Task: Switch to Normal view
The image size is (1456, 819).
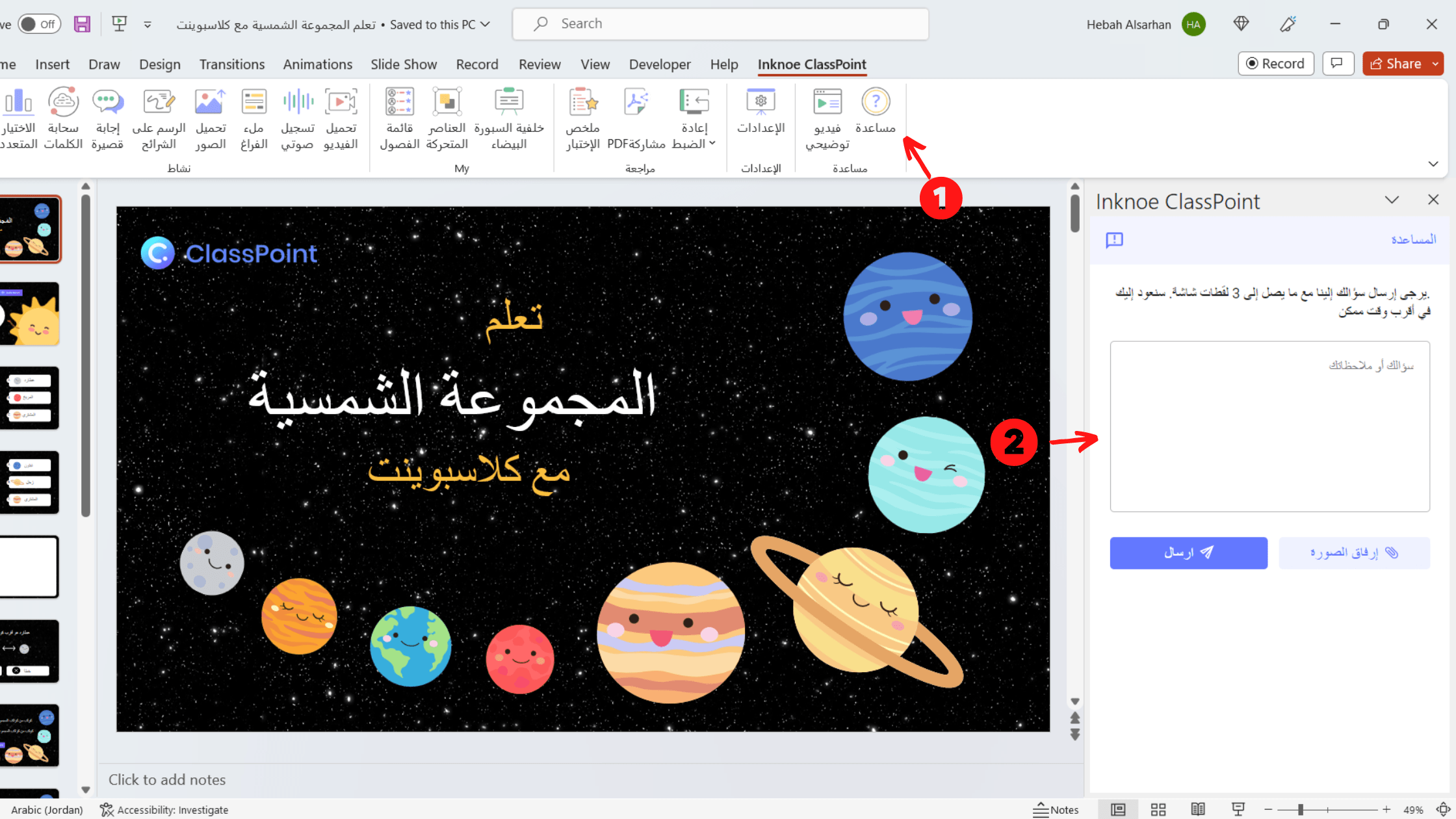Action: pyautogui.click(x=1118, y=810)
